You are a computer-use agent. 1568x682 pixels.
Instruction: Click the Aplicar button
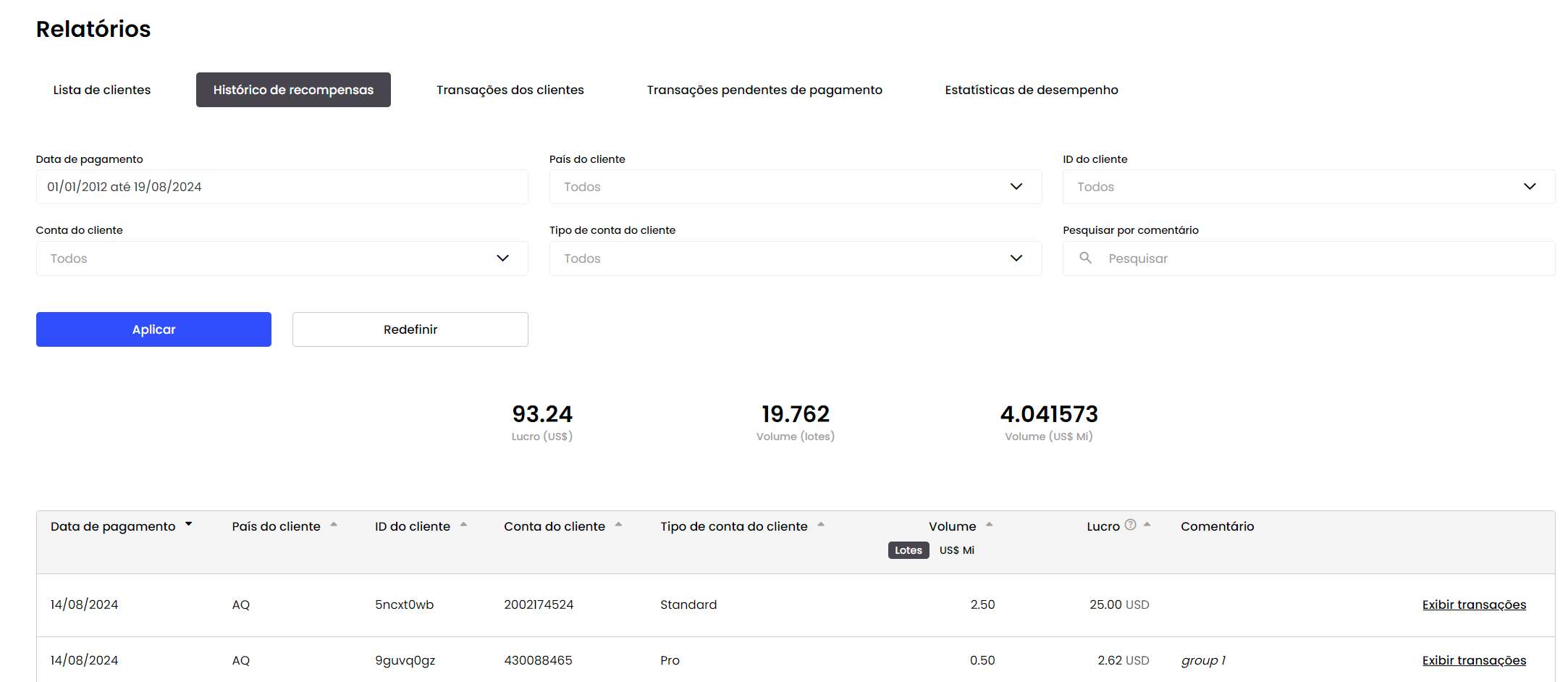pos(153,329)
